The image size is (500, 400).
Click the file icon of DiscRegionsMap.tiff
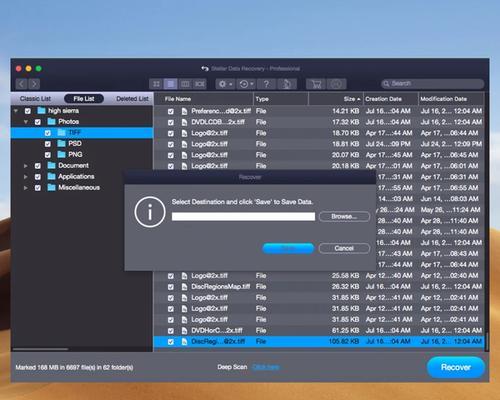coord(184,287)
